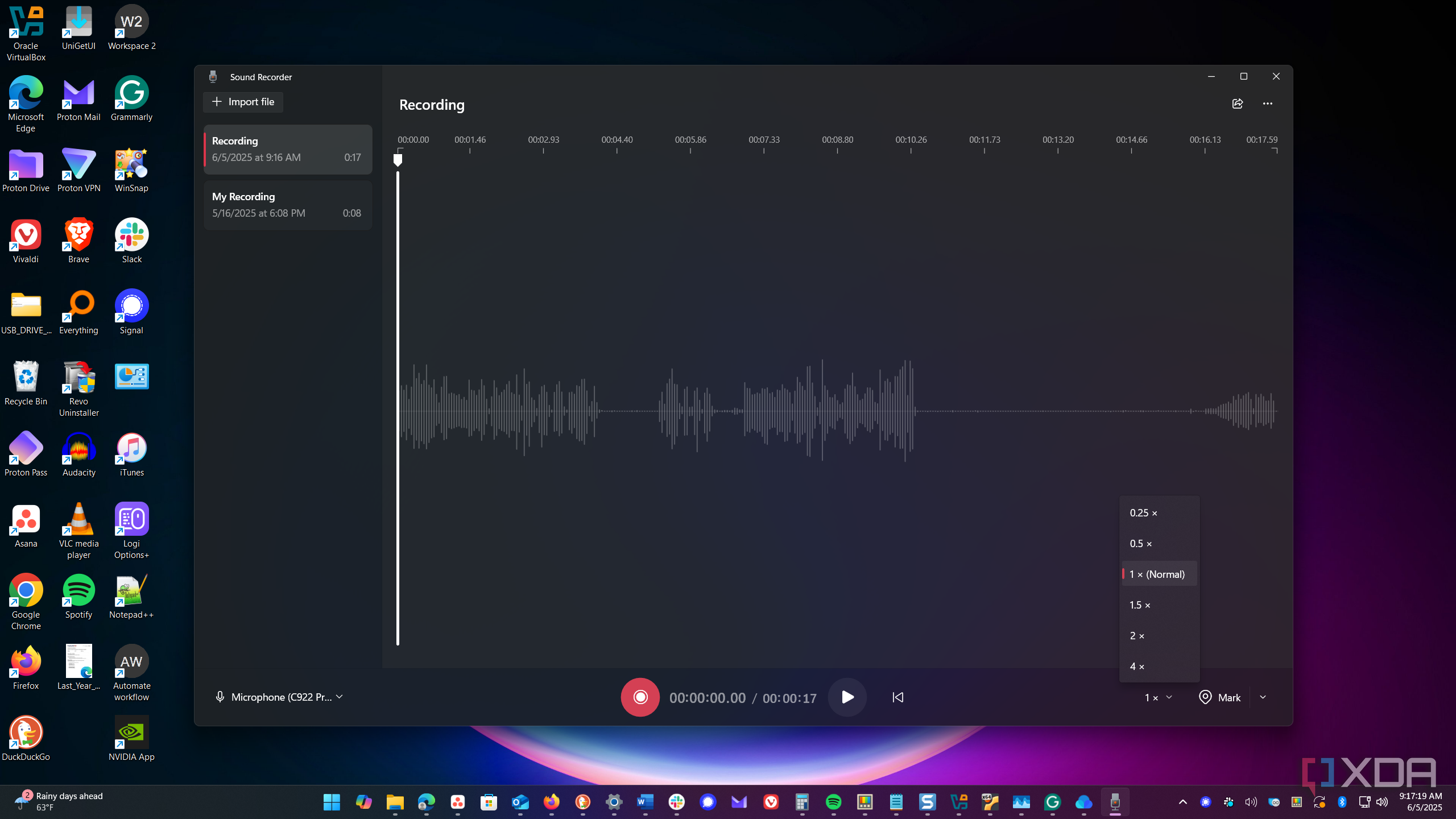This screenshot has width=1456, height=819.
Task: Select the Recording 6/5/2025 list item
Action: [288, 149]
